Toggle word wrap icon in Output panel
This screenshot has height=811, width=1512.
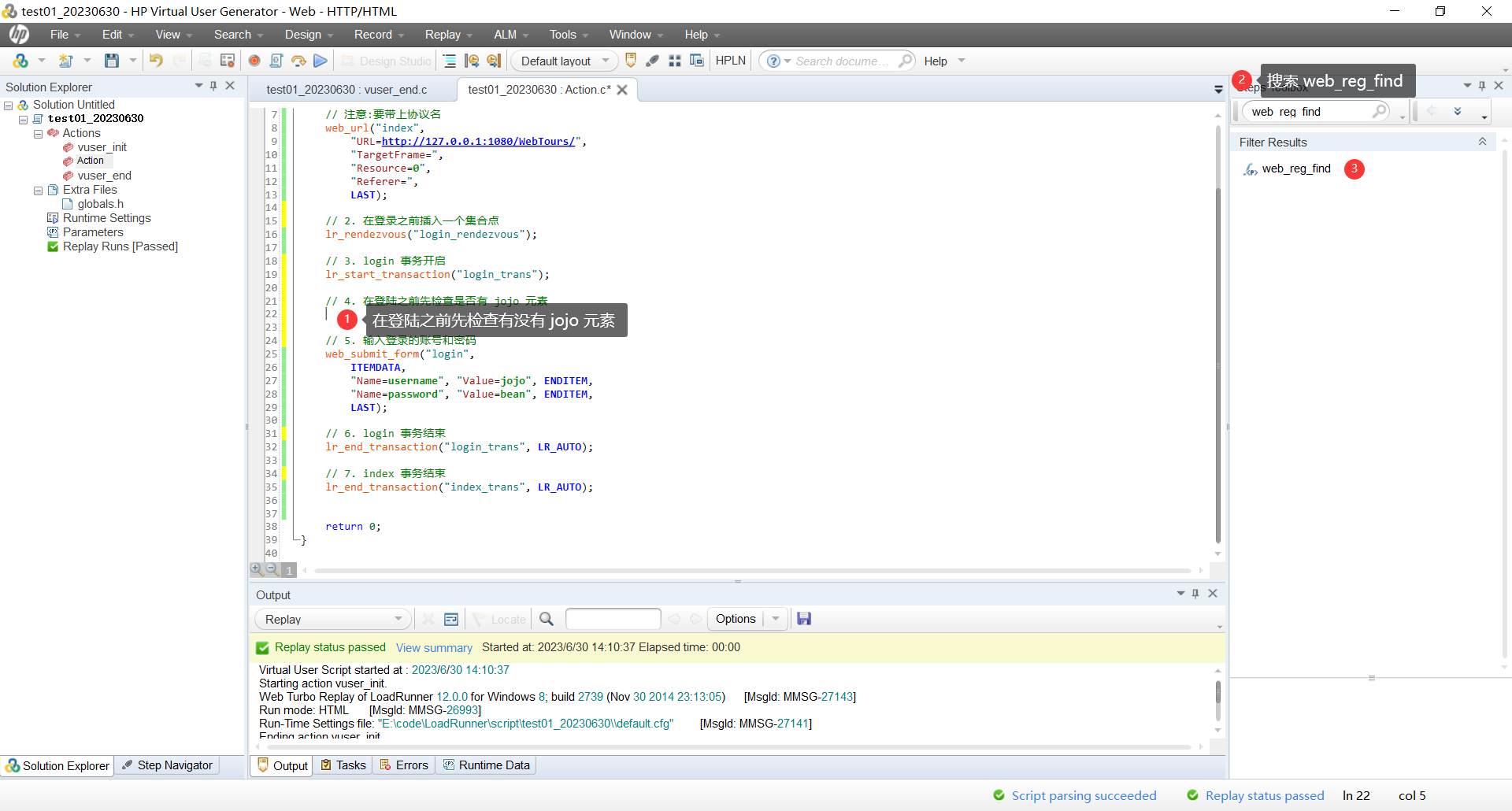point(451,620)
